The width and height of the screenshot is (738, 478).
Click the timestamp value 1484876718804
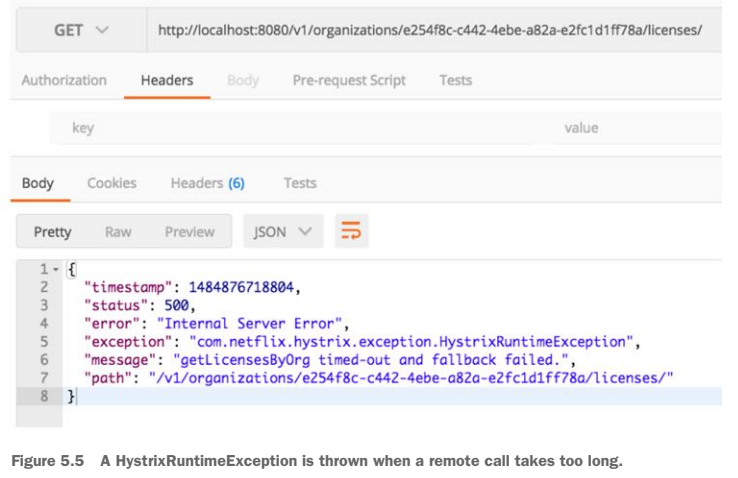point(241,287)
